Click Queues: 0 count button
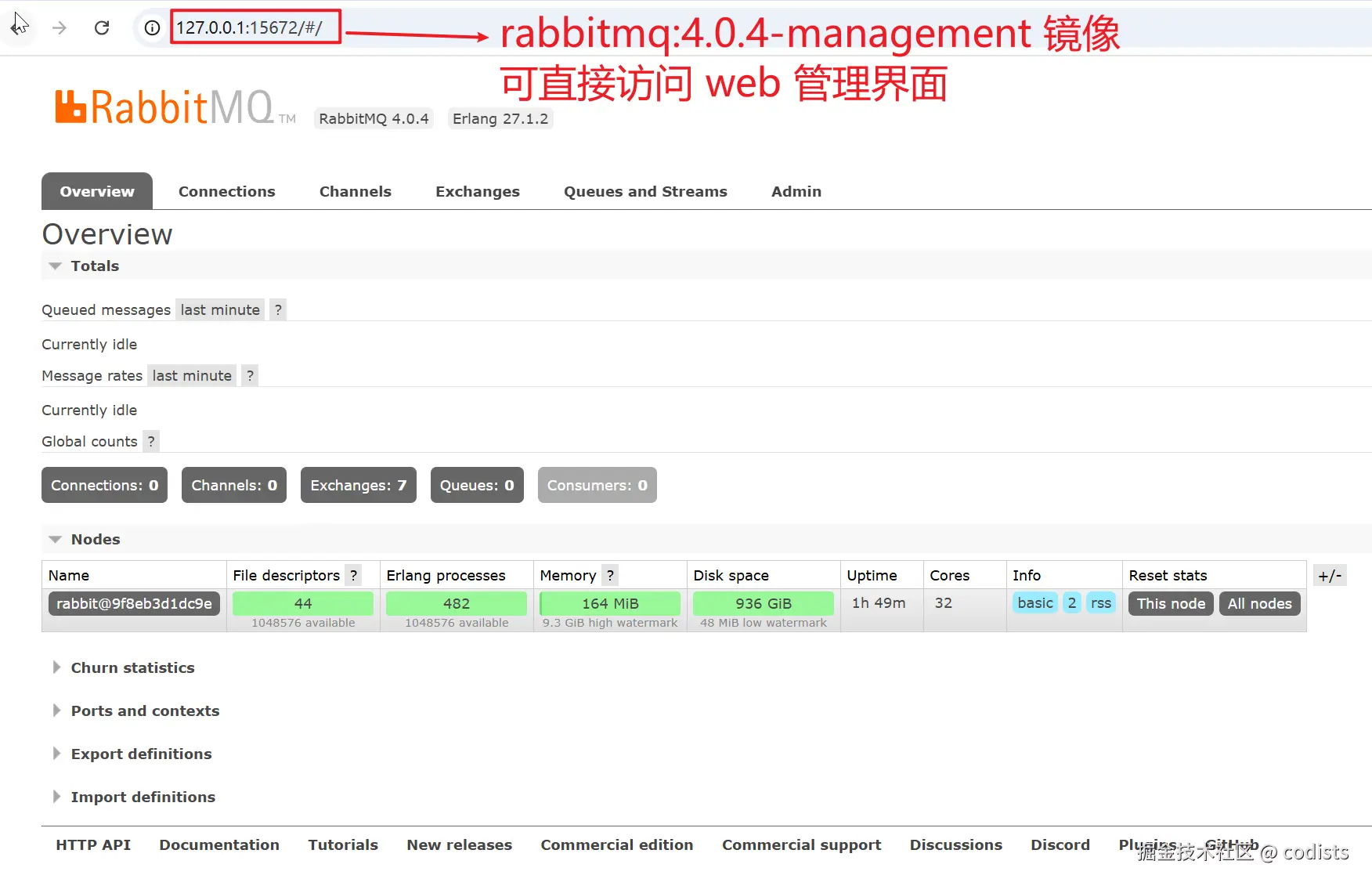Screen dimensions: 1372x886 pos(477,486)
